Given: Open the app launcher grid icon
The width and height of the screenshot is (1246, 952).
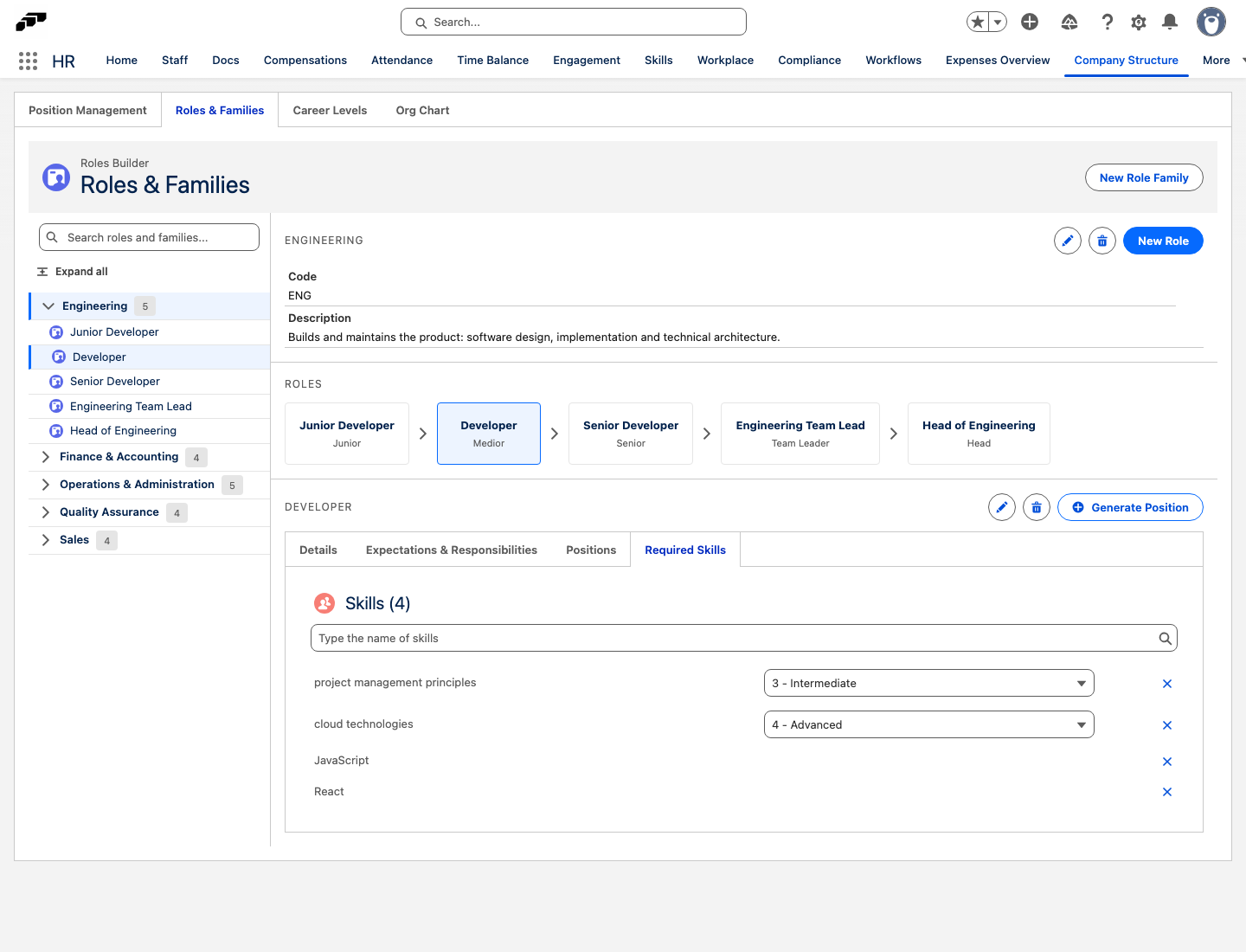Looking at the screenshot, I should point(28,61).
